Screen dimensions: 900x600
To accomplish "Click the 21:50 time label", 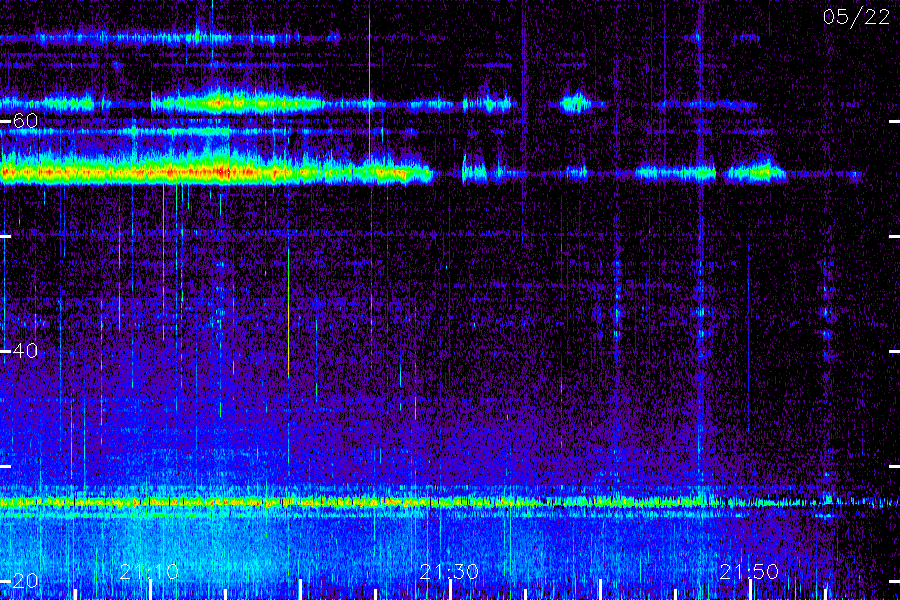I will point(749,571).
